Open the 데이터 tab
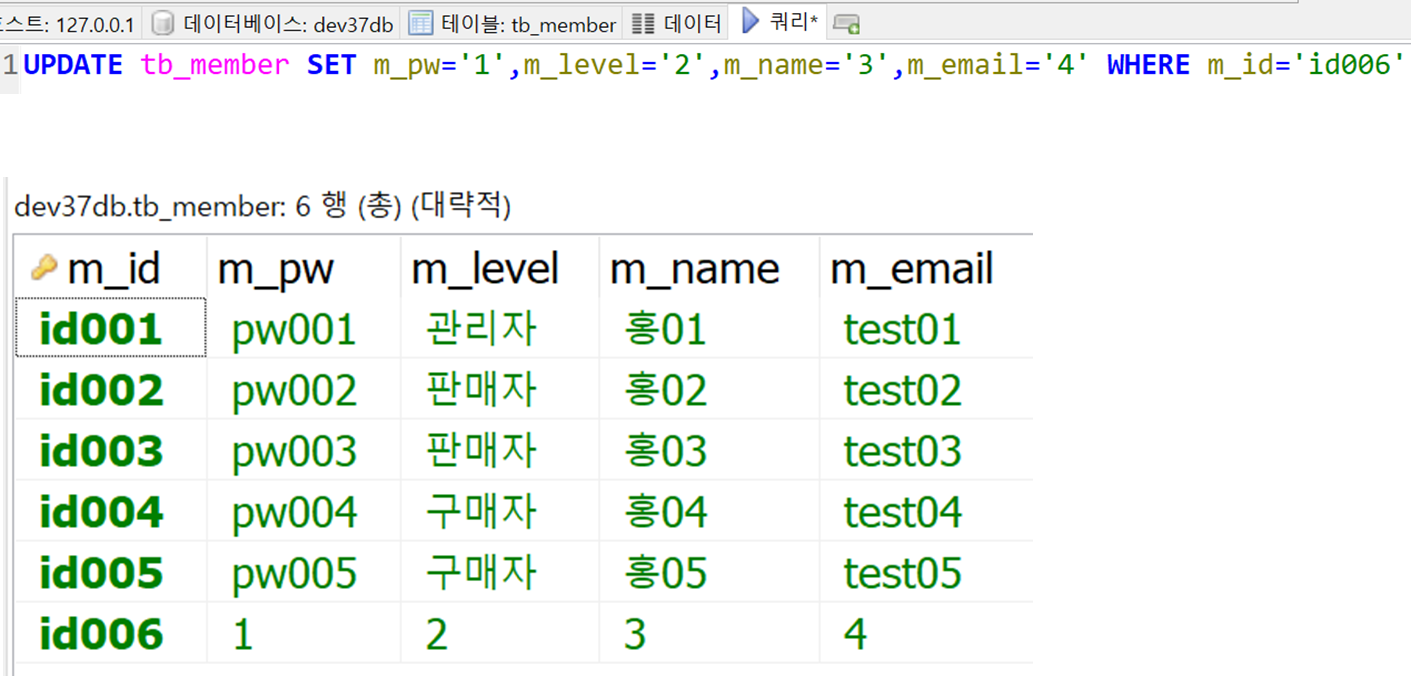This screenshot has height=676, width=1411. (x=677, y=24)
